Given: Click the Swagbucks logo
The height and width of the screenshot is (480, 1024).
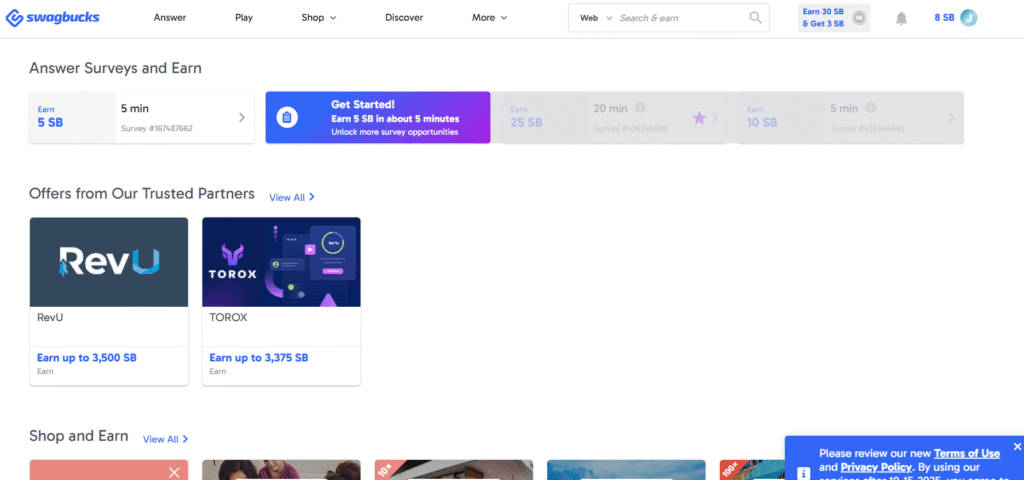Looking at the screenshot, I should click(52, 18).
